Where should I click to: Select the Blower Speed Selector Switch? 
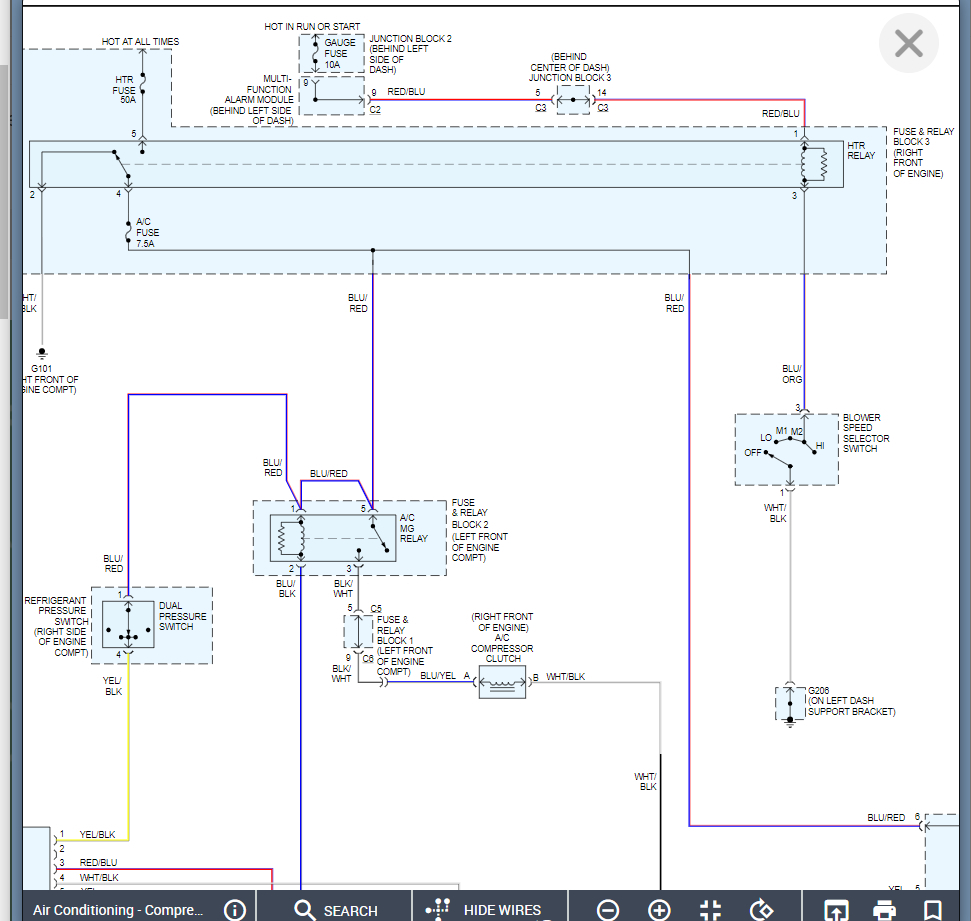(787, 450)
